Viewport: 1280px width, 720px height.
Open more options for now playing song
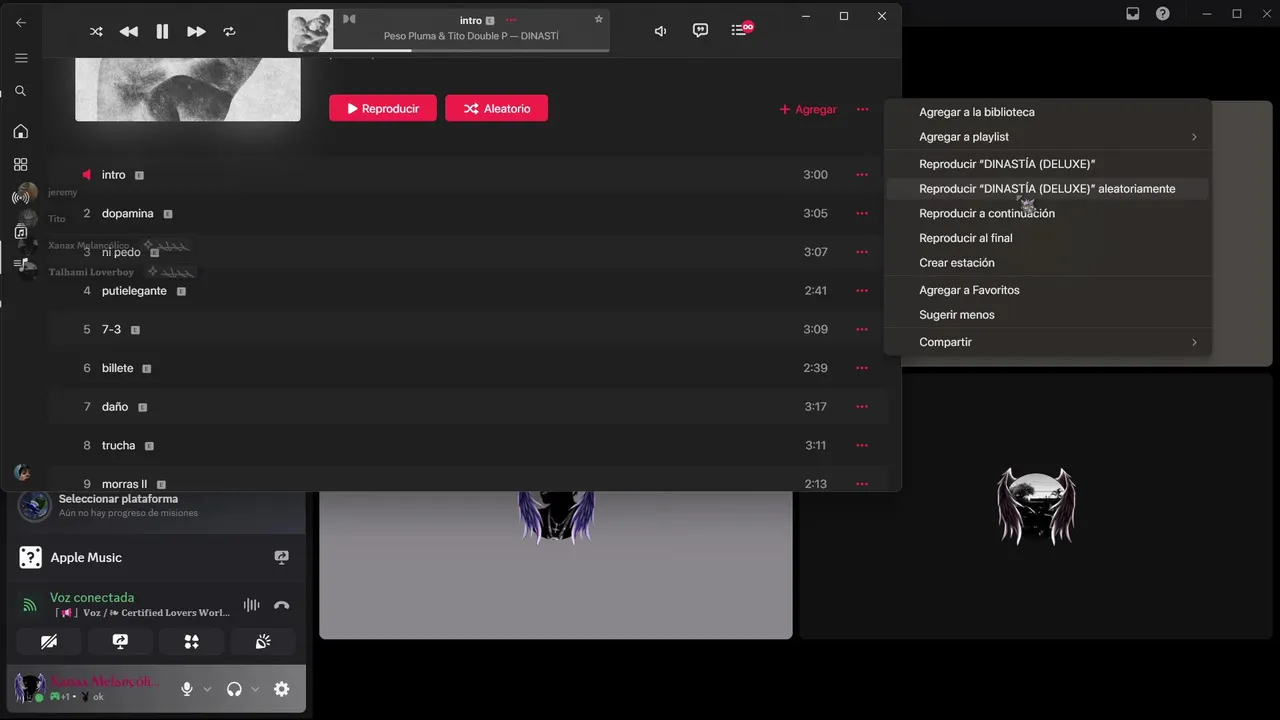(511, 20)
